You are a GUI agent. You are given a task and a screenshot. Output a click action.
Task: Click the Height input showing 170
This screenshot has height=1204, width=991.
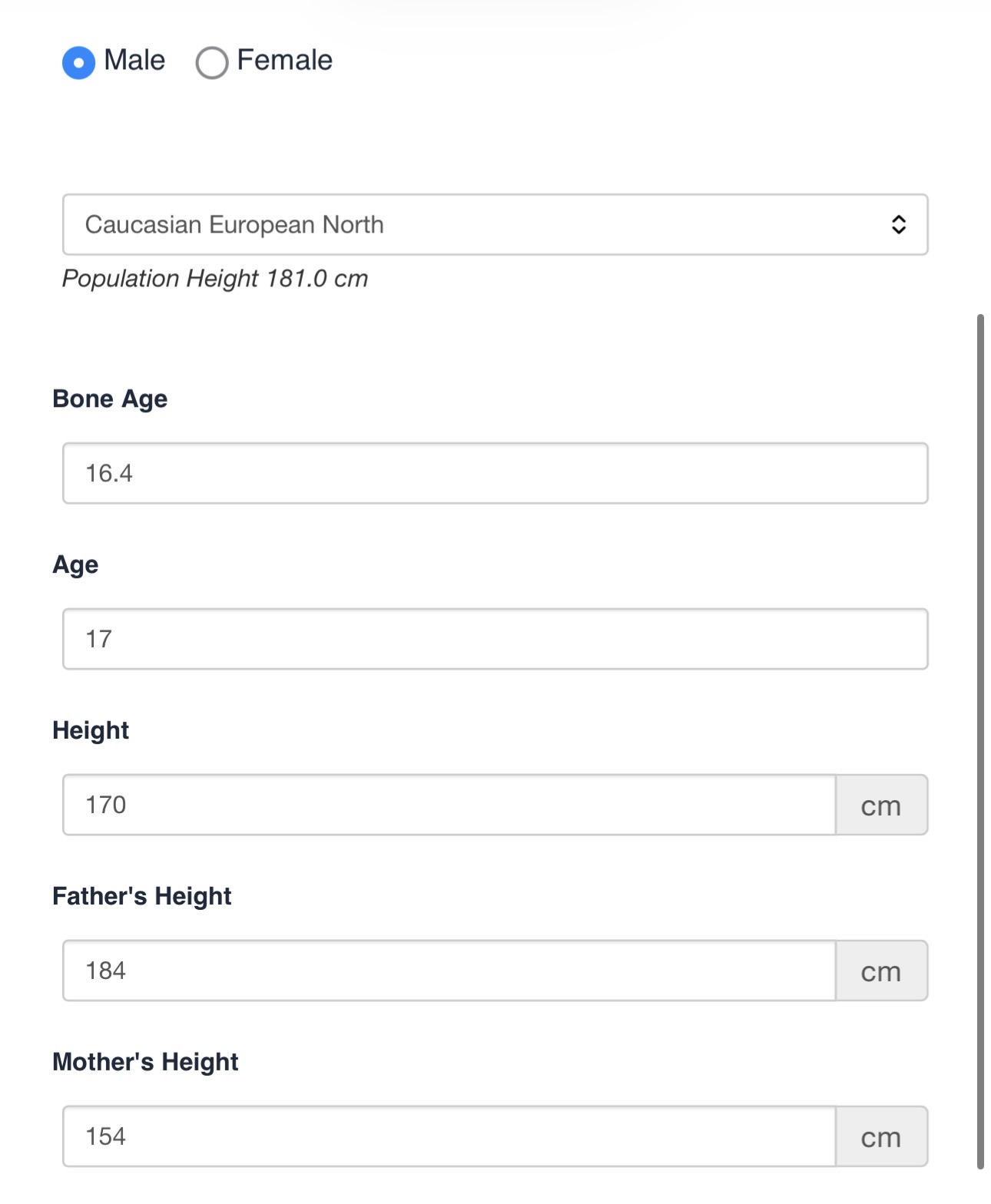coord(449,805)
